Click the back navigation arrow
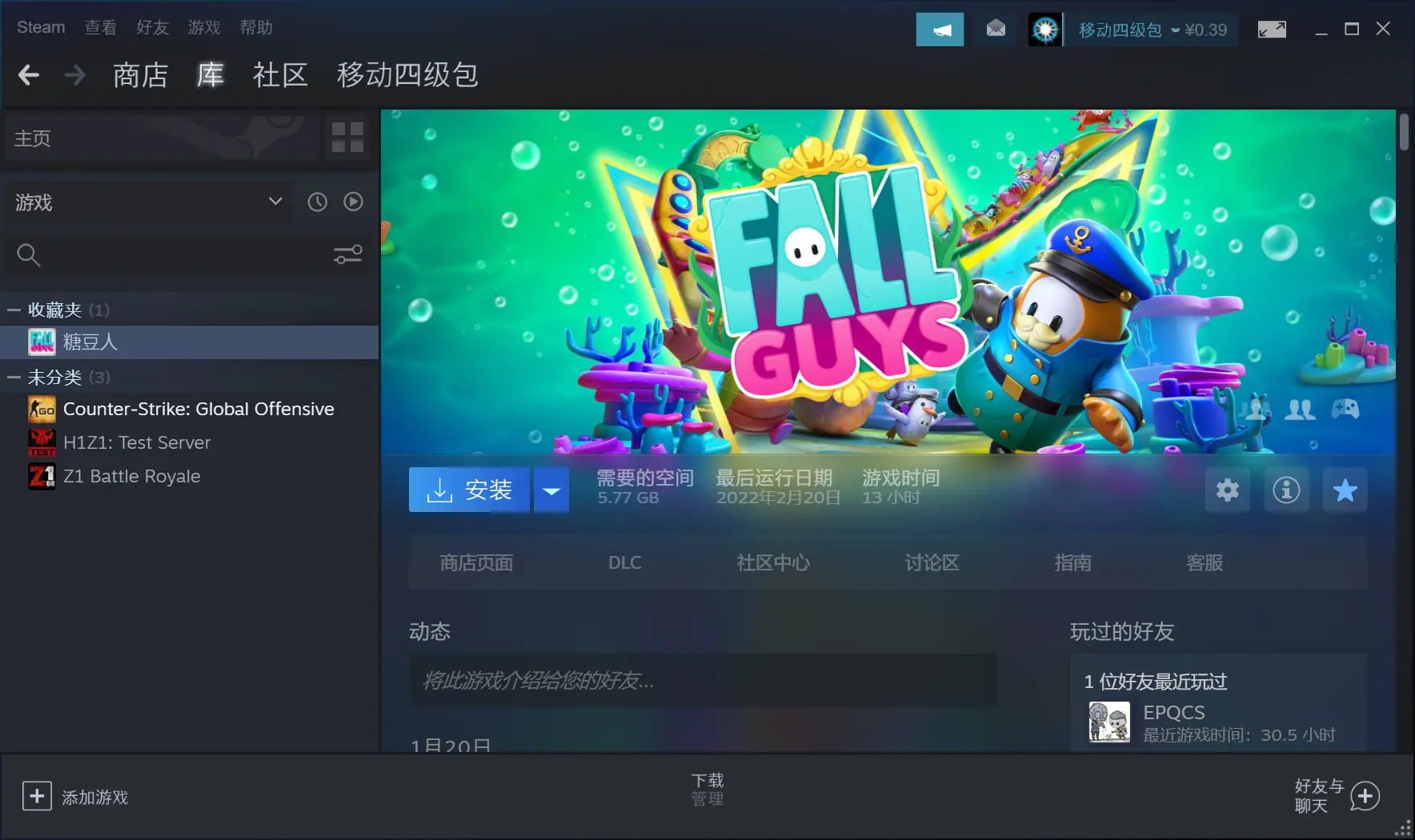Viewport: 1415px width, 840px height. (29, 75)
